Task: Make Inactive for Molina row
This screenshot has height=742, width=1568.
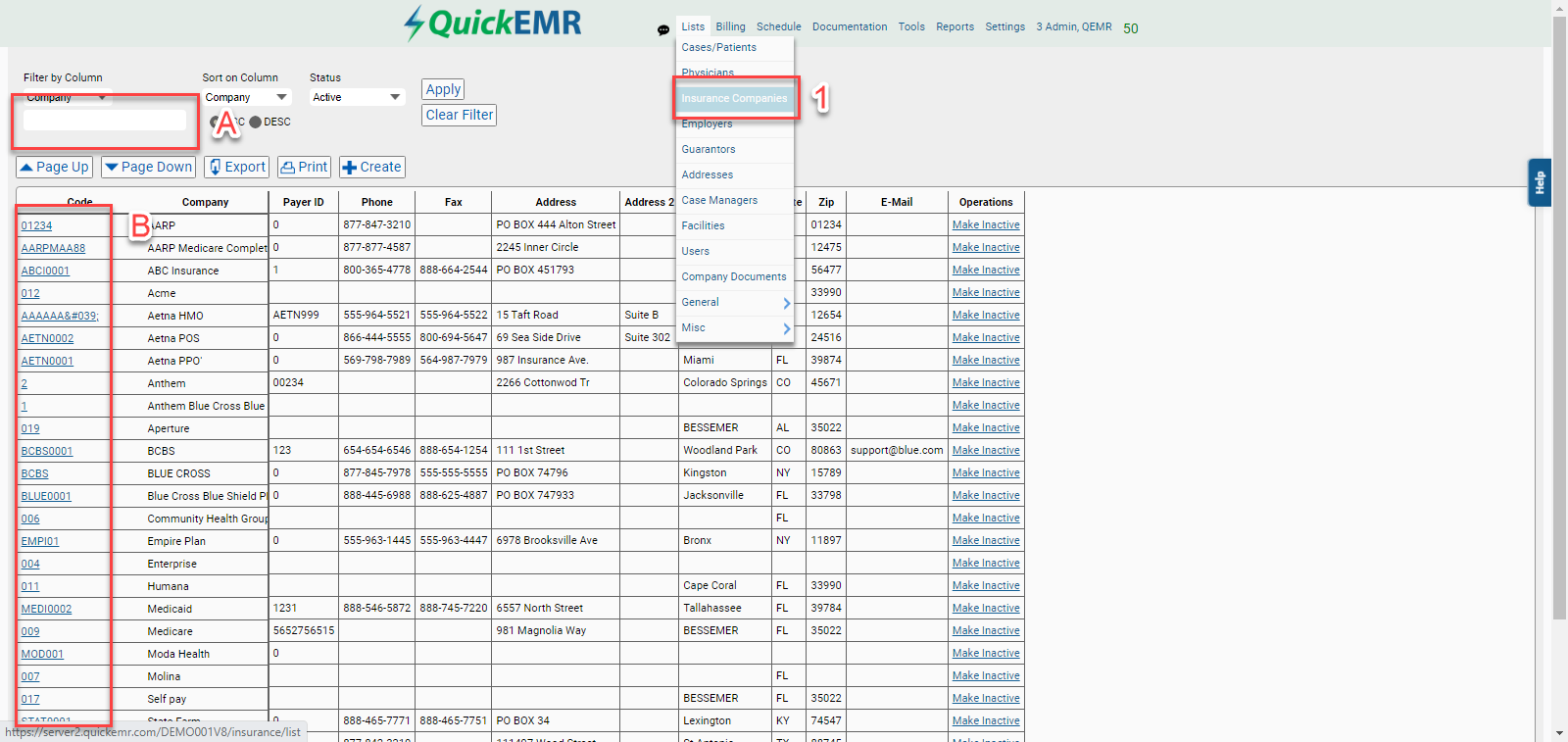Action: (986, 676)
